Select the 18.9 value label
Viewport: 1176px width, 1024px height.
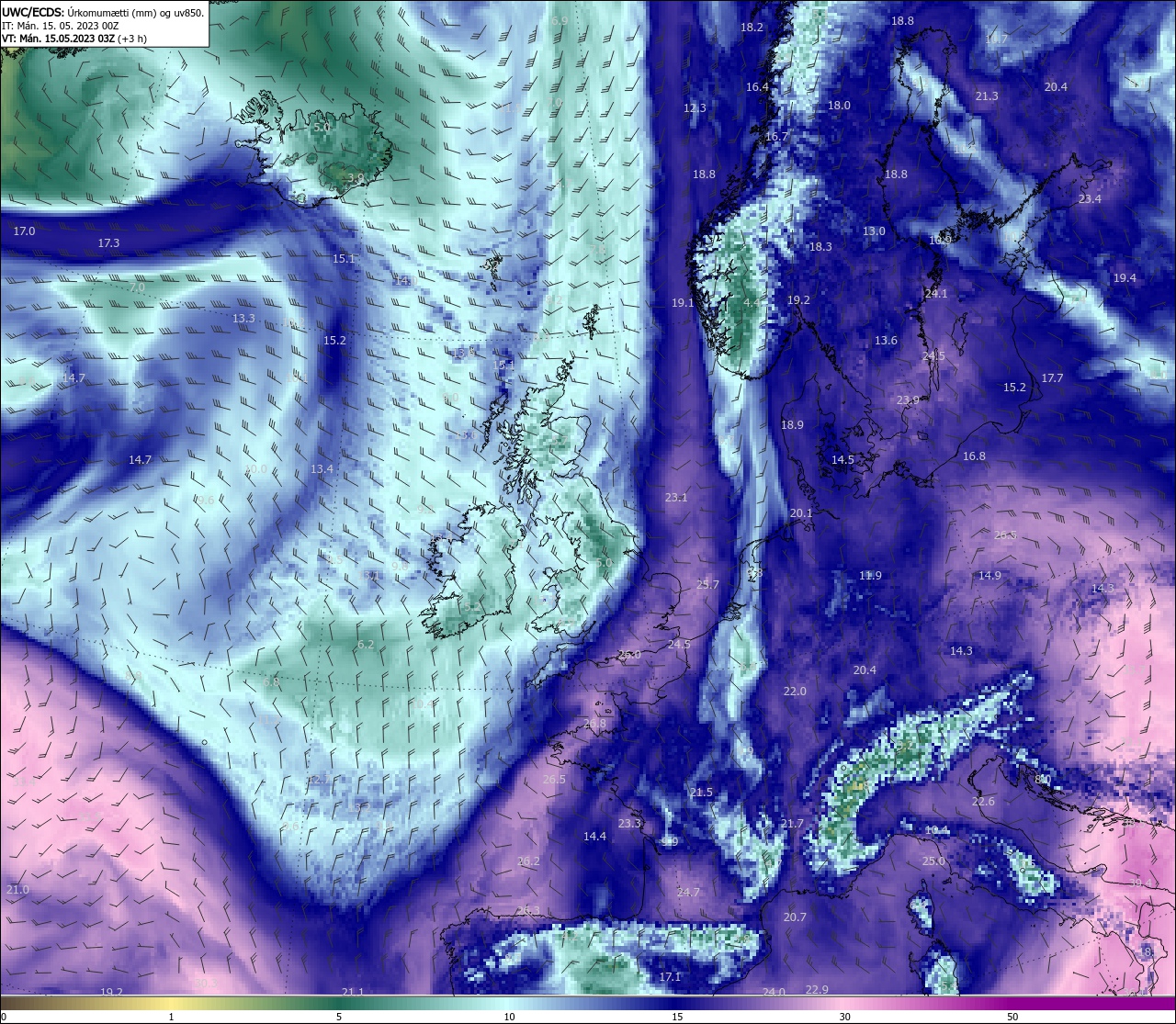coord(792,425)
